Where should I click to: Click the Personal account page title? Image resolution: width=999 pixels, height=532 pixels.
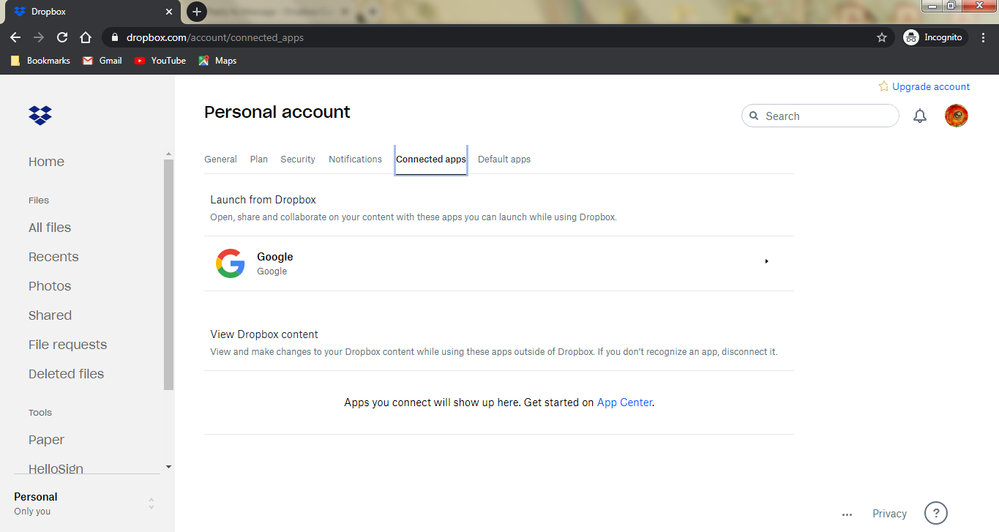pos(277,112)
